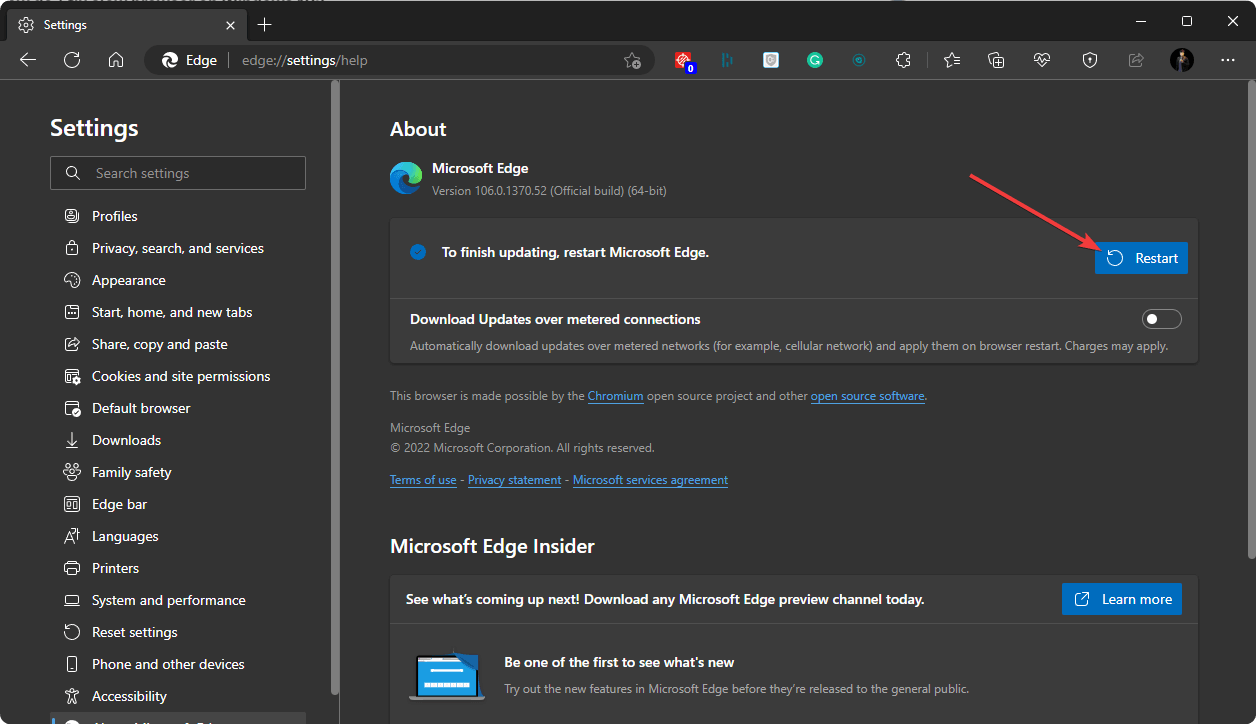1256x724 pixels.
Task: Select the Settings browser tab
Action: [x=126, y=24]
